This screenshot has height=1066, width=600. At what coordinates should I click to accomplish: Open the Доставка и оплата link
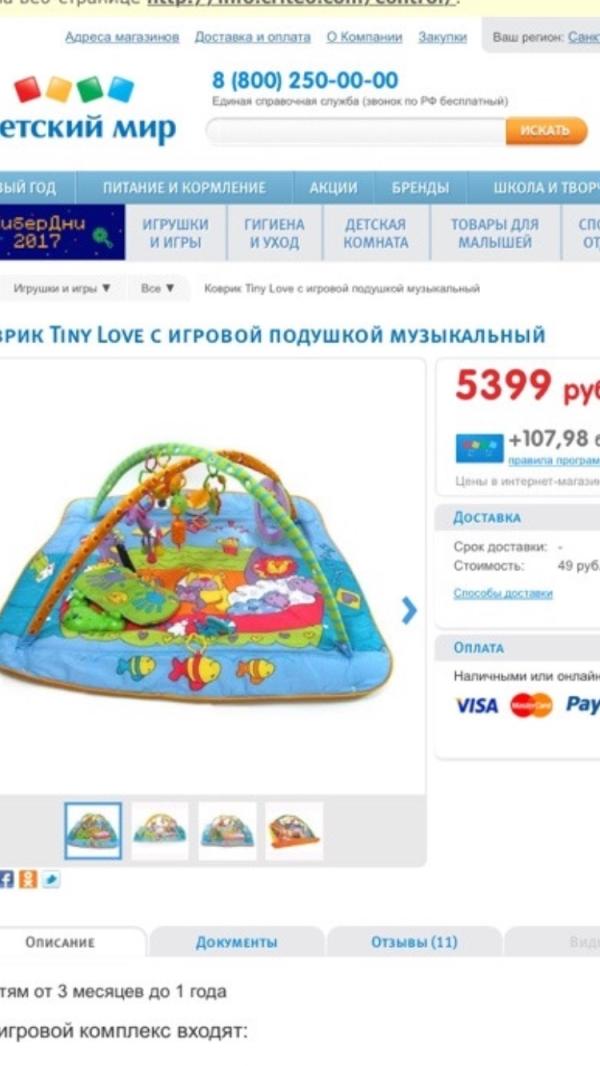click(x=253, y=37)
